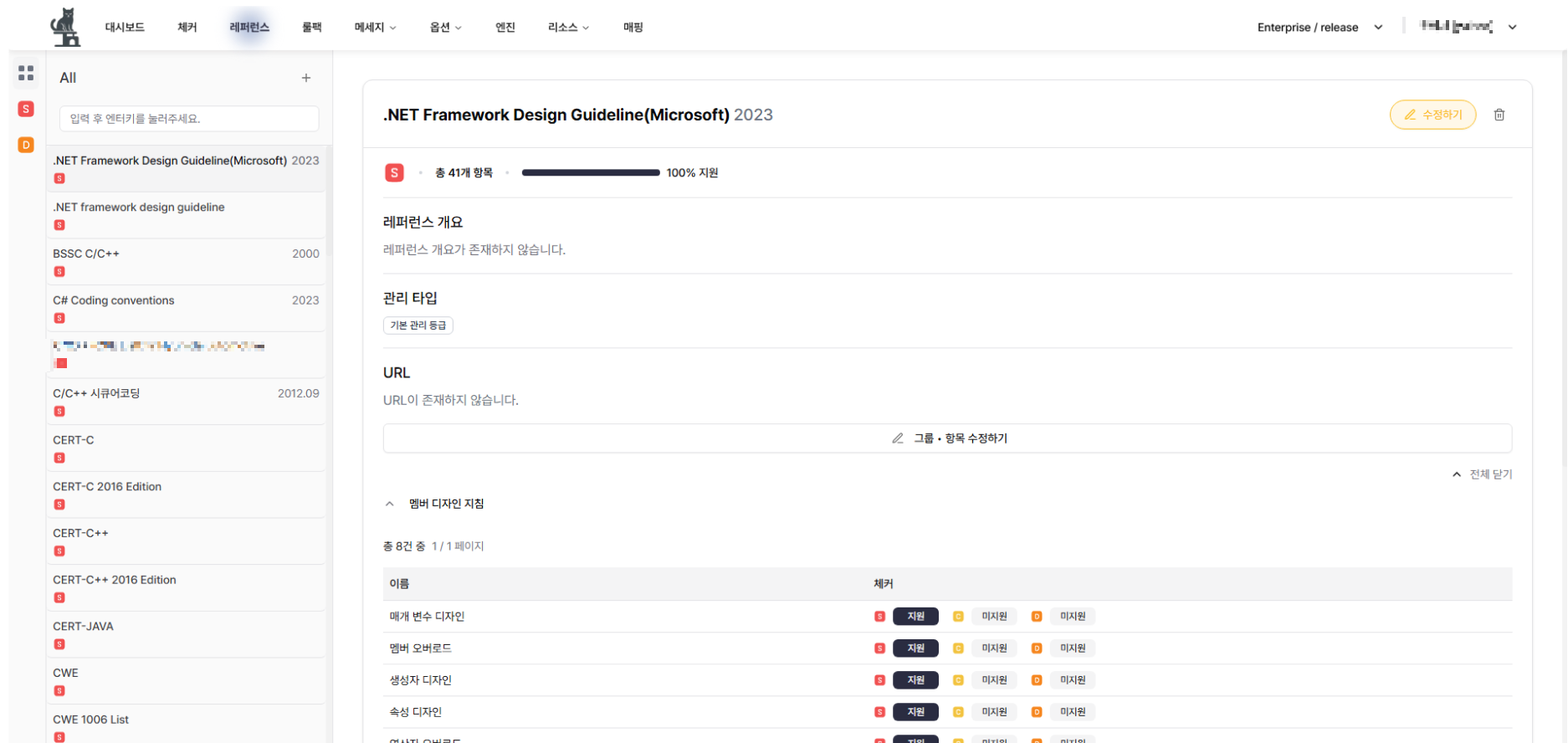
Task: Click S checker icon in 멤버 오버로드 row
Action: tap(879, 648)
